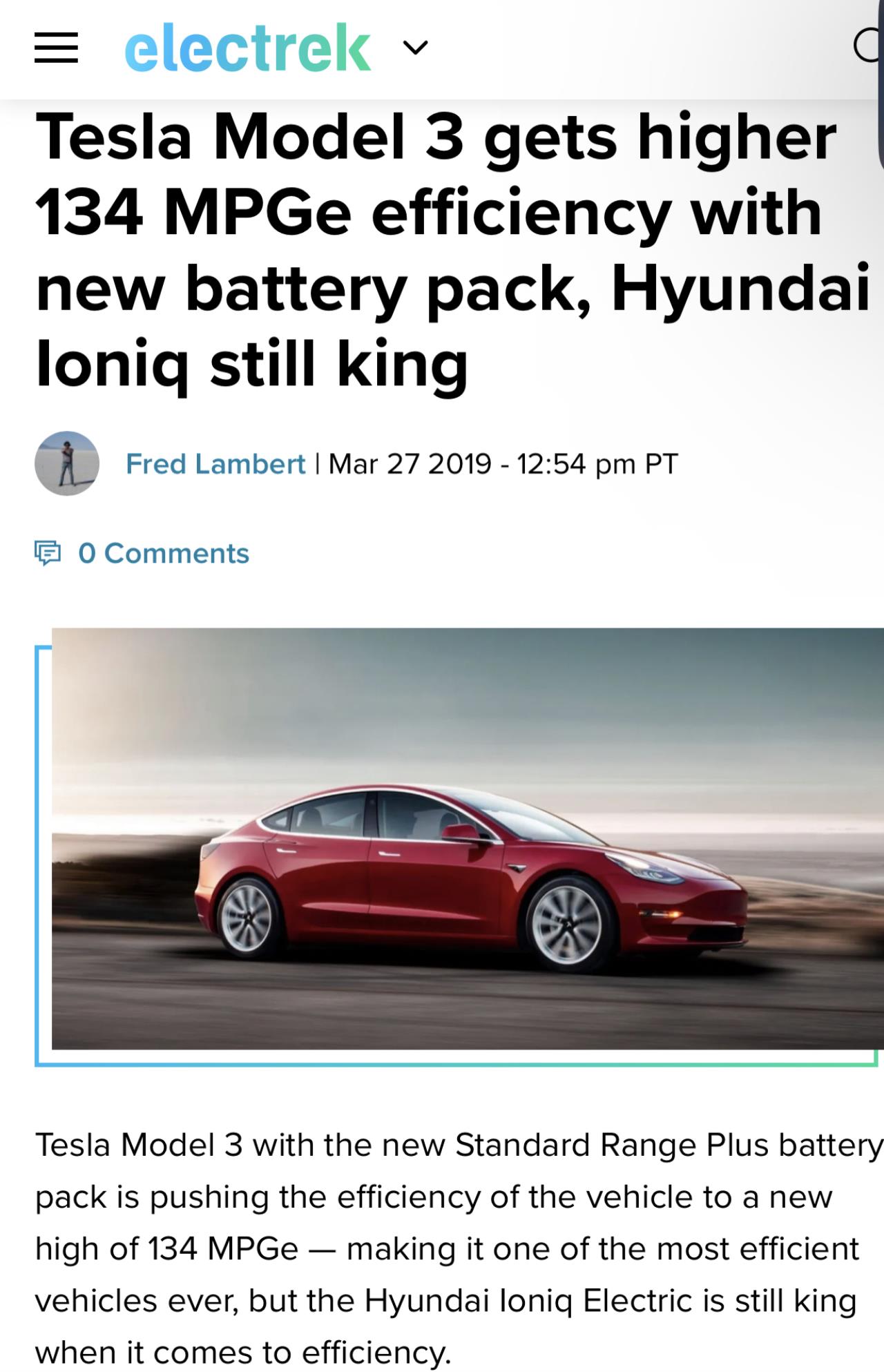Image resolution: width=884 pixels, height=1372 pixels.
Task: View the 0 Comments section
Action: (164, 553)
